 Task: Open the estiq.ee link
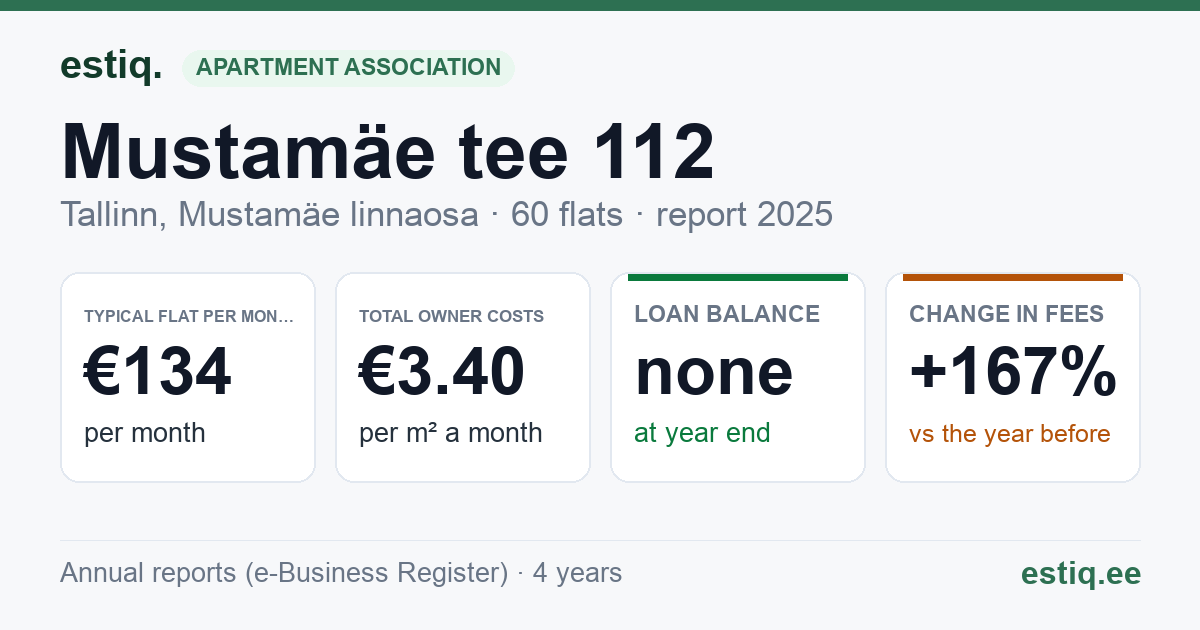[1080, 574]
